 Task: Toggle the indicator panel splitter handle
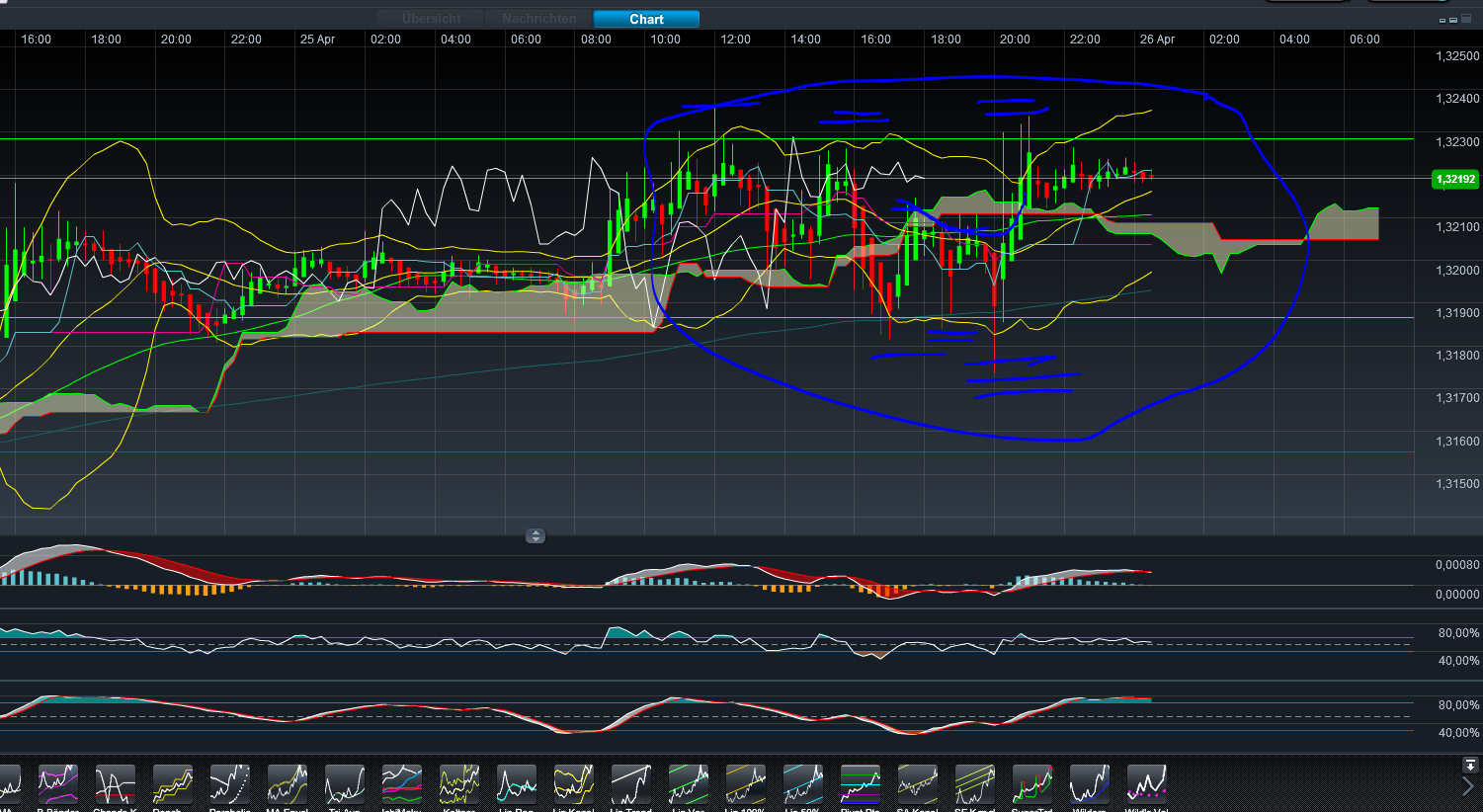[536, 536]
